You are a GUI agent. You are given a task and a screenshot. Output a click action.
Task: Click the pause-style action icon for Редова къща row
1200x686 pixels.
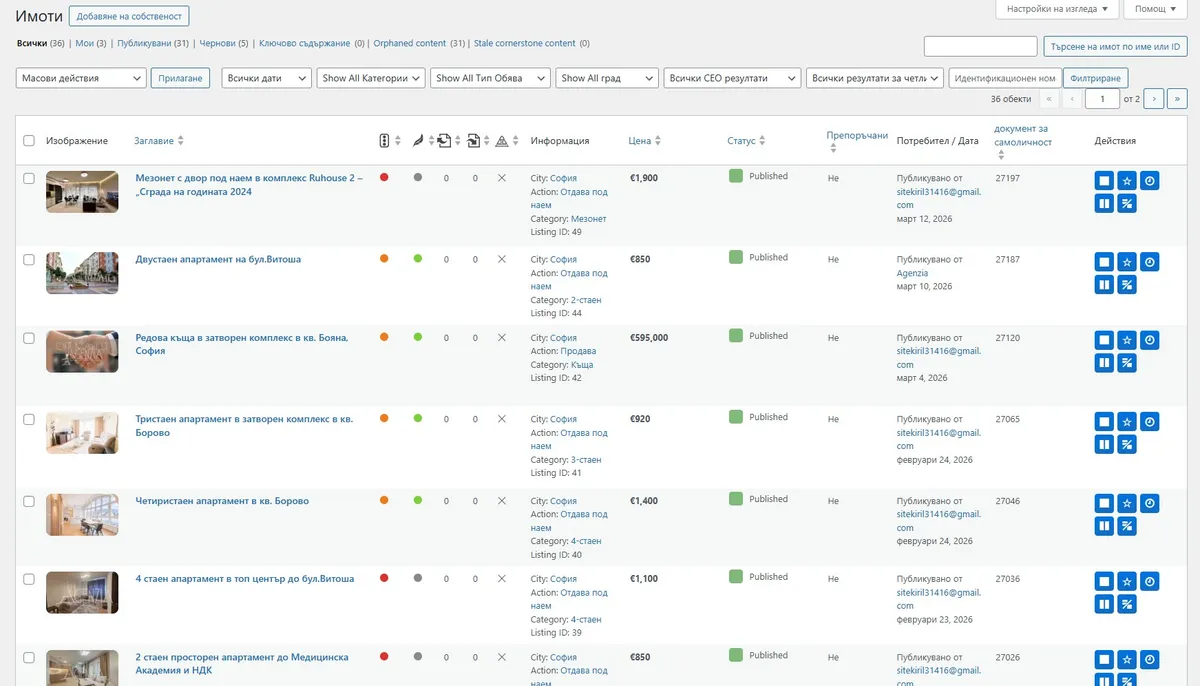click(1103, 363)
